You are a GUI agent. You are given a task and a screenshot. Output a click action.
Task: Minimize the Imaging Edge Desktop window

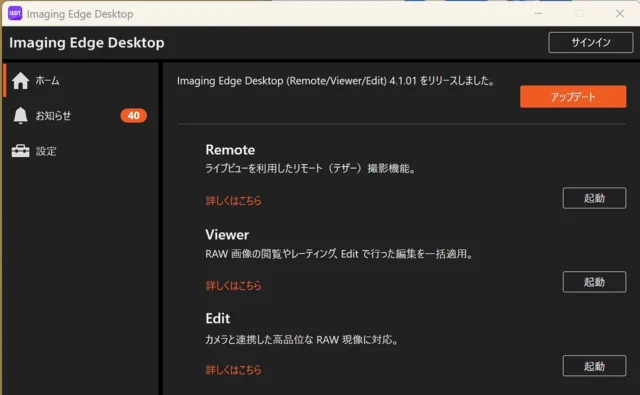click(x=538, y=13)
